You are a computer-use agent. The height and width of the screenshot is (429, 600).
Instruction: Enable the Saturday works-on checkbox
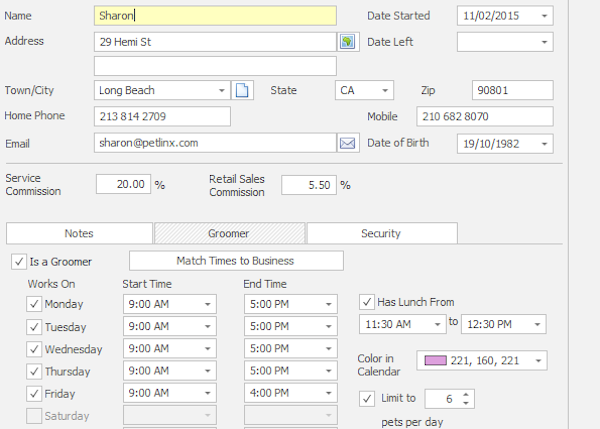34,416
